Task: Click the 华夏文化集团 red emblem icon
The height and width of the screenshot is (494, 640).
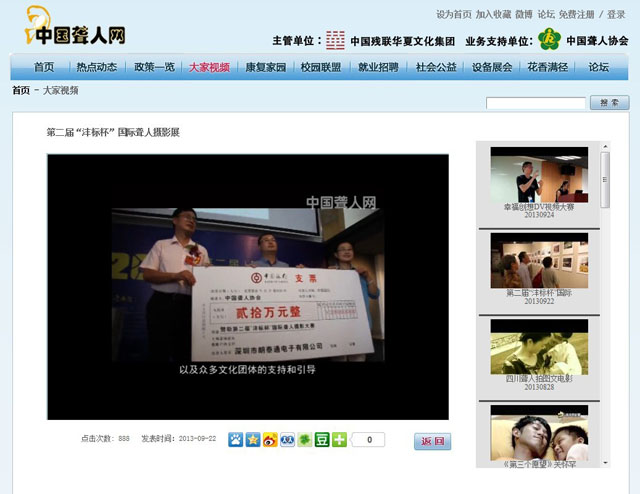Action: [335, 40]
